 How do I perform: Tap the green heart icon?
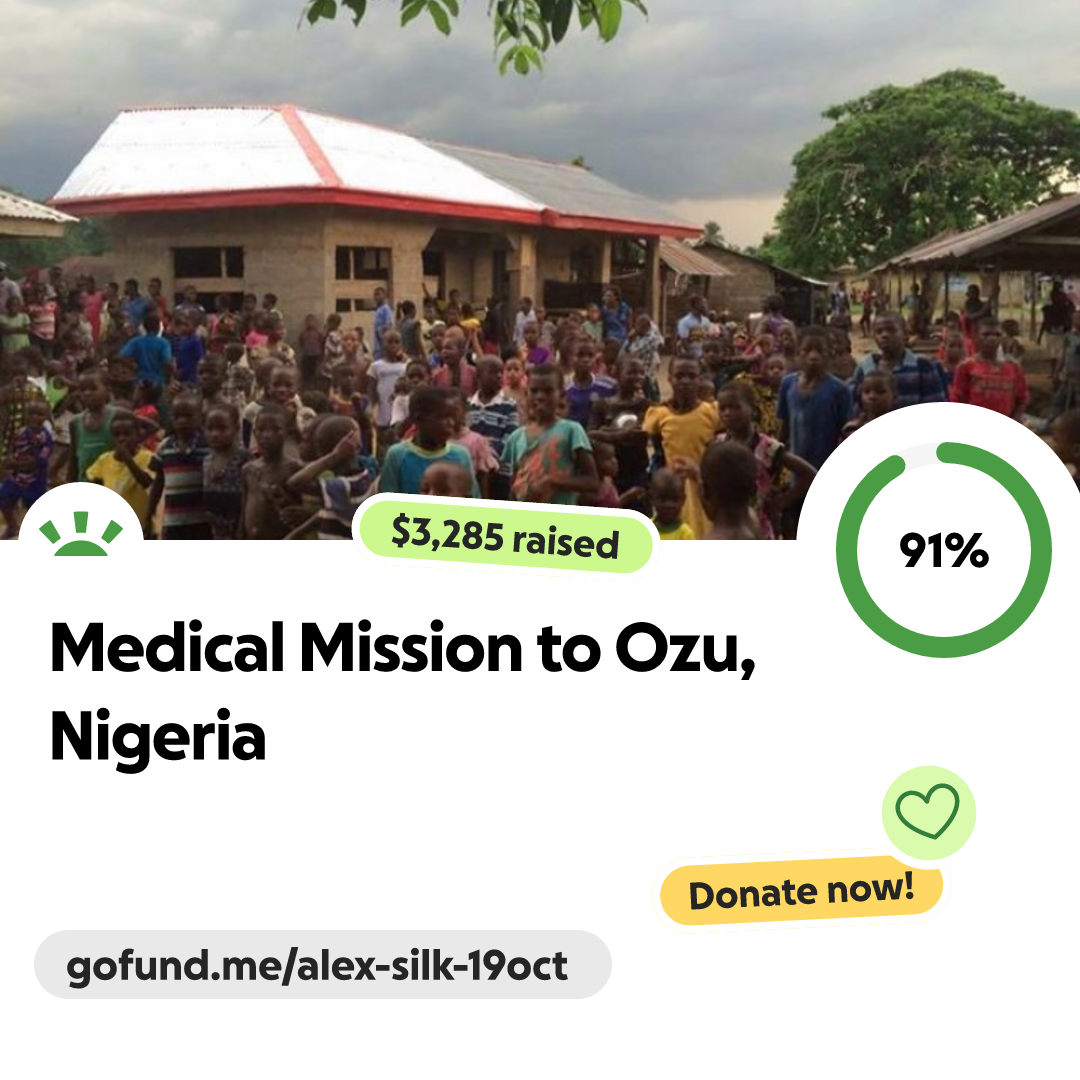coord(928,813)
